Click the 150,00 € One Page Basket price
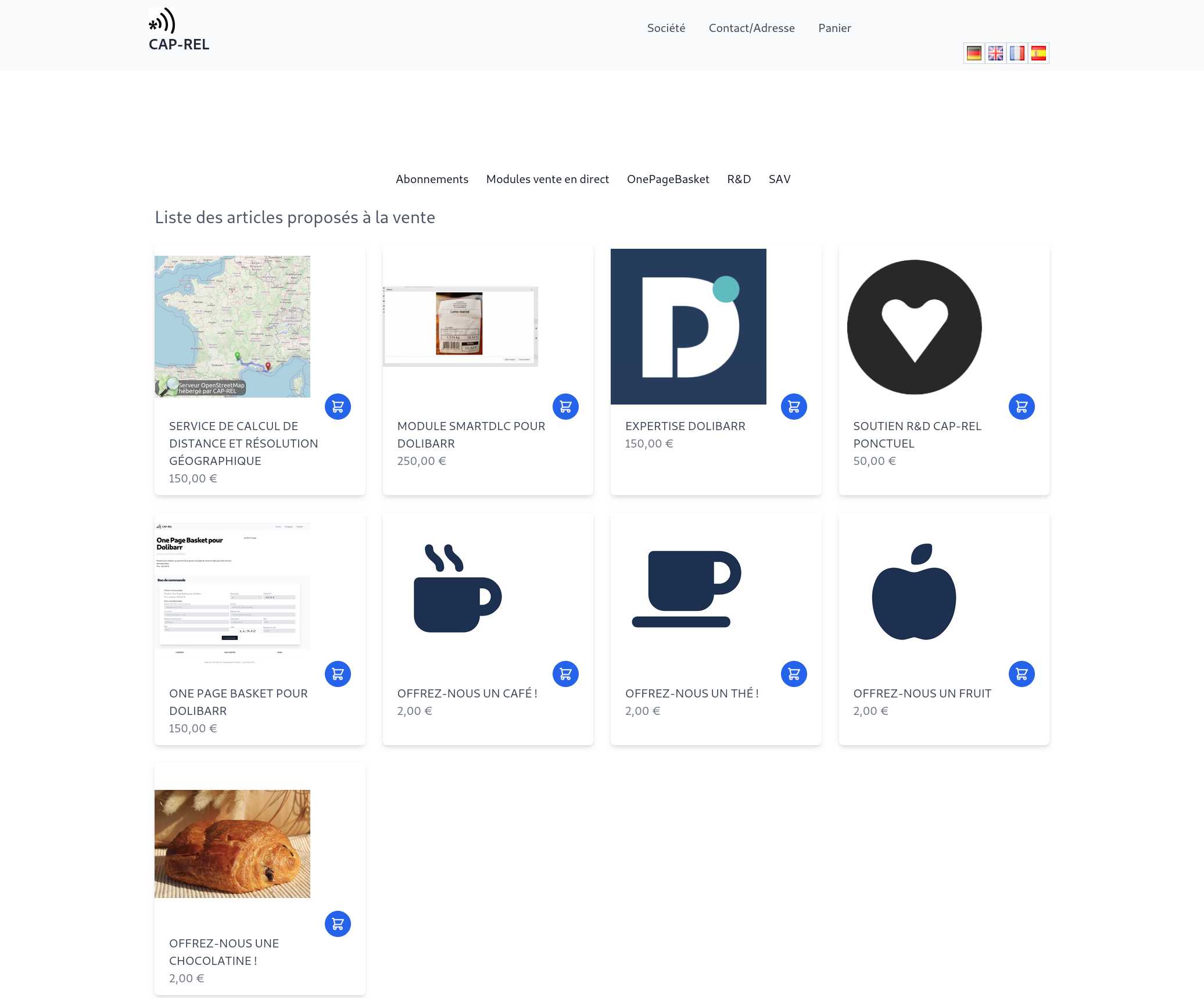This screenshot has width=1204, height=998. 193,728
